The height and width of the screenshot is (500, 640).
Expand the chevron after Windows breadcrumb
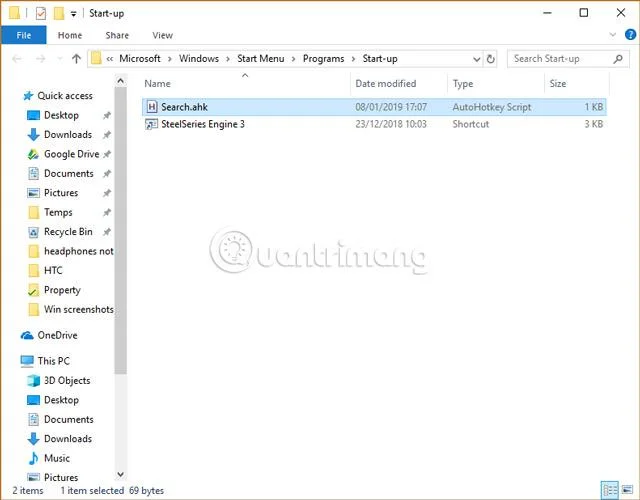coord(228,59)
